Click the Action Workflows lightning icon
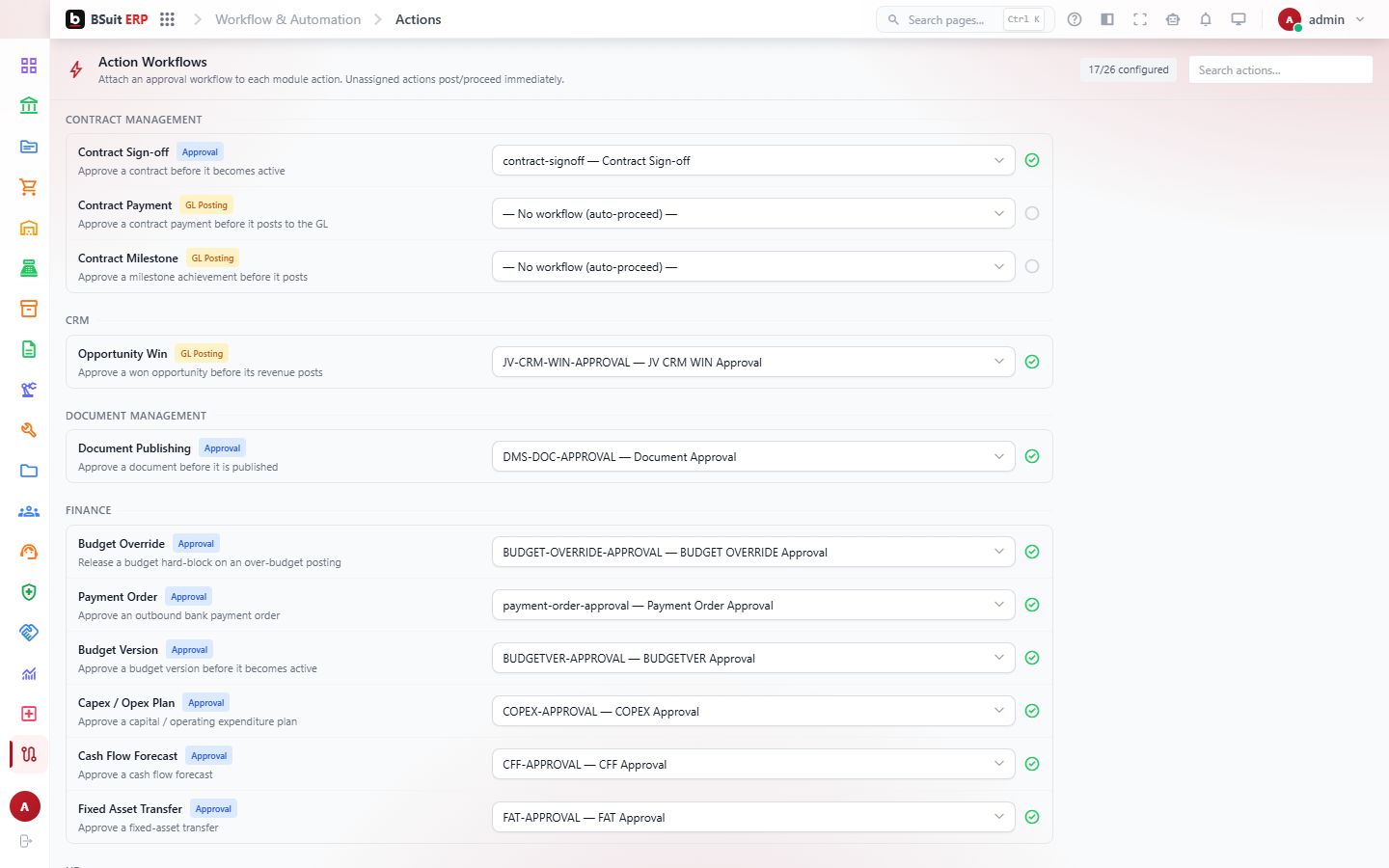This screenshot has width=1389, height=868. click(76, 69)
